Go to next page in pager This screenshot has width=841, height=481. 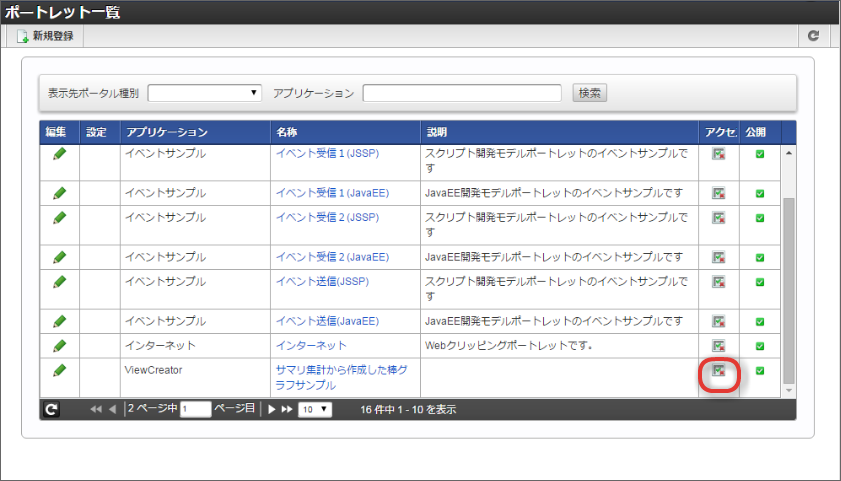click(271, 409)
